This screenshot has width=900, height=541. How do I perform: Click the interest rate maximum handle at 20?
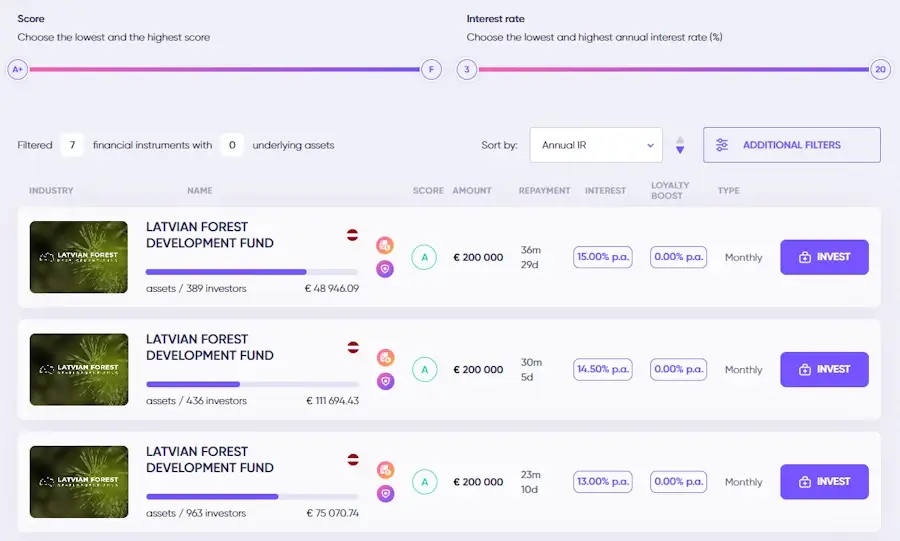point(880,70)
